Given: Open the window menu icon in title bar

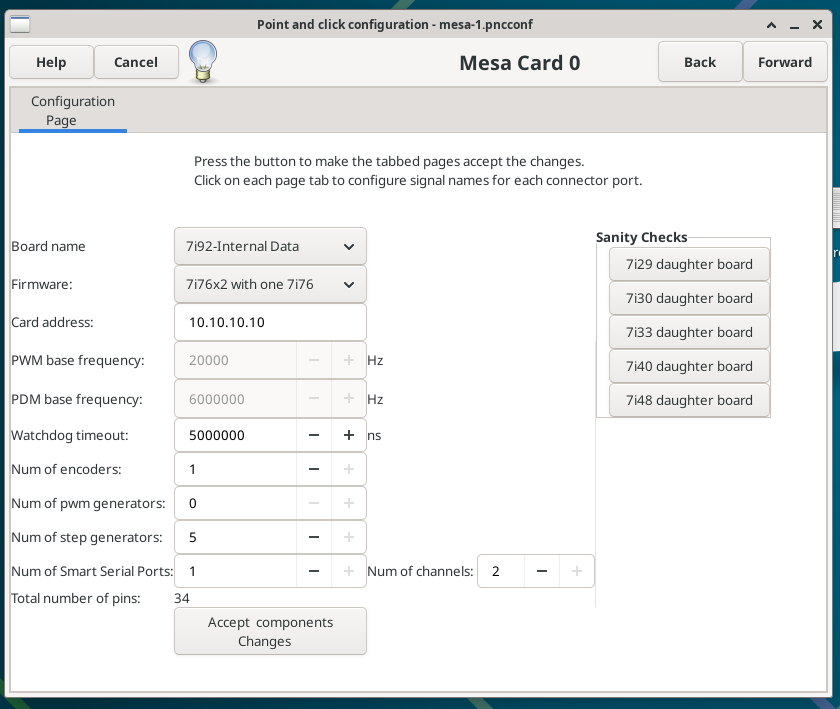Looking at the screenshot, I should point(20,24).
